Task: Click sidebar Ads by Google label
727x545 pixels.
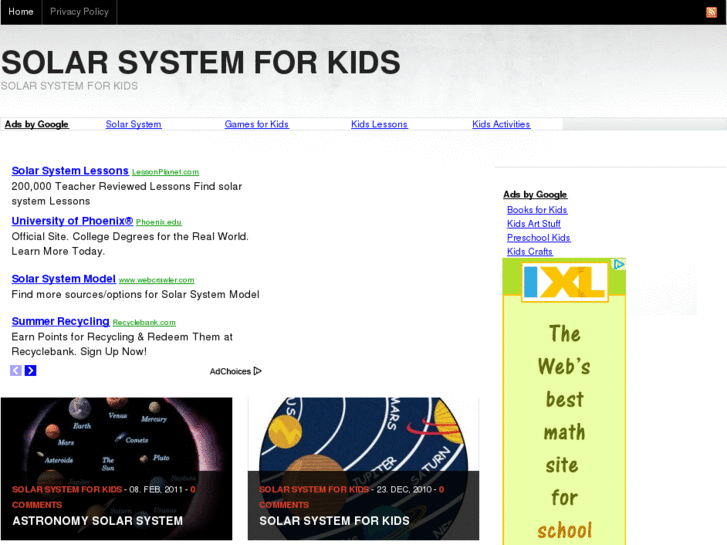Action: 535,195
